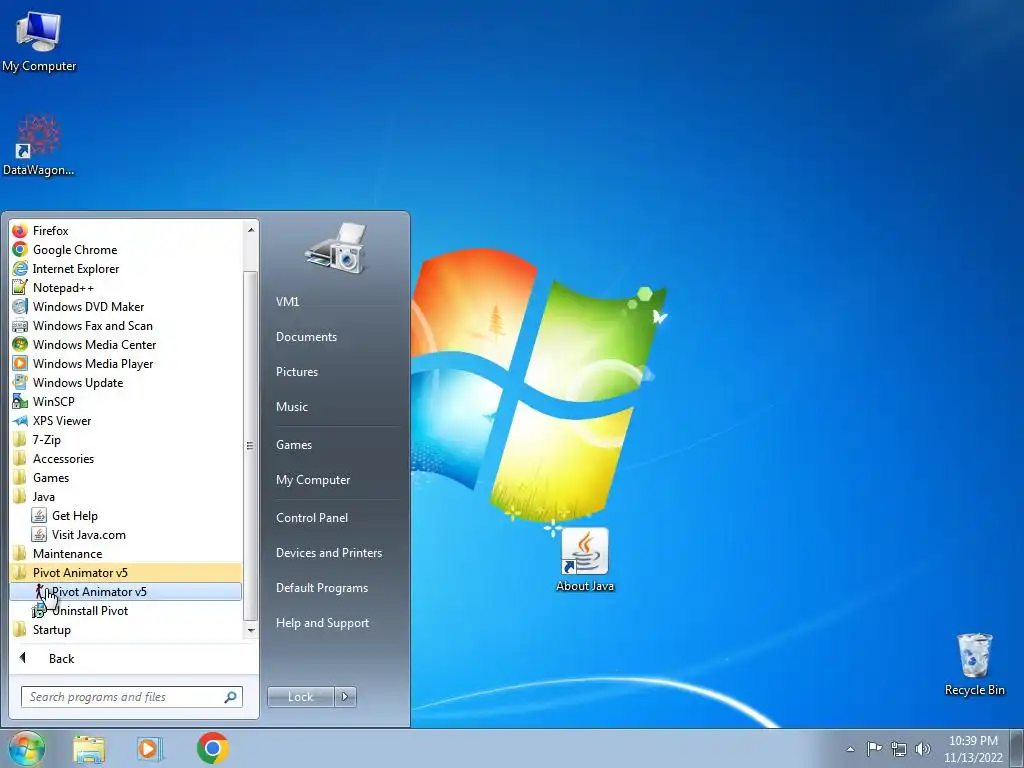Click the user account picture in Start menu
1024x768 pixels.
335,248
